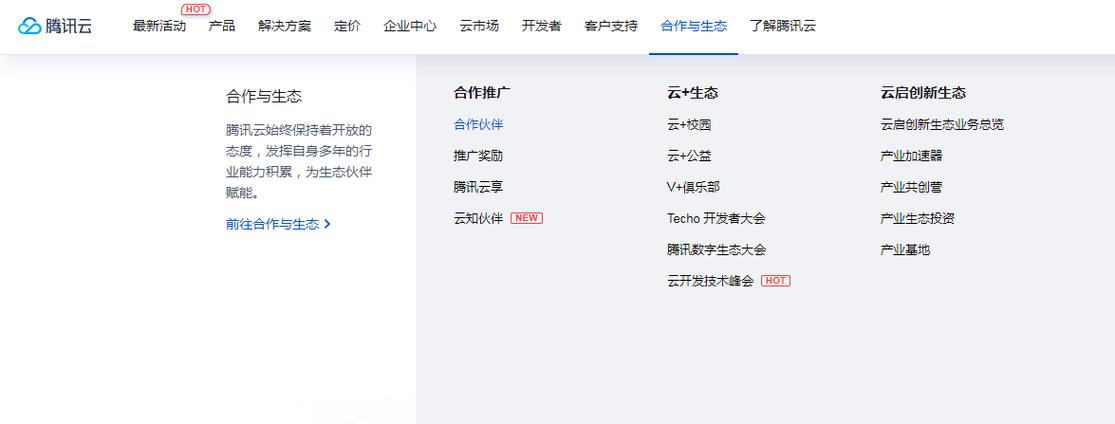The height and width of the screenshot is (424, 1115).
Task: Open the 云开发技术峰会 link
Action: click(710, 281)
